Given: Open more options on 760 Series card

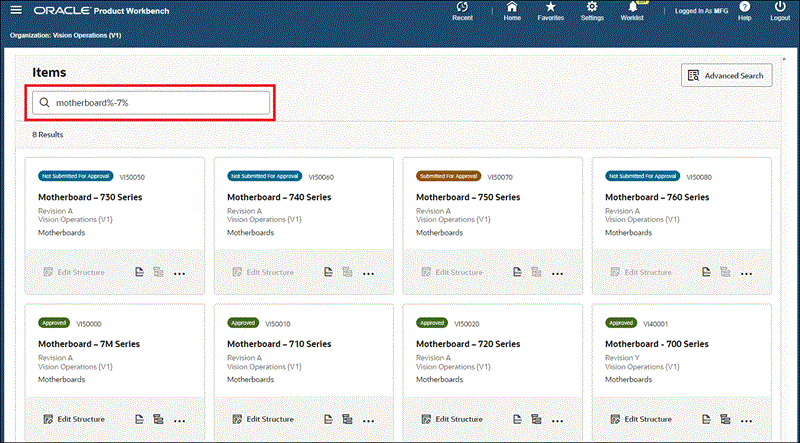Looking at the screenshot, I should tap(746, 274).
